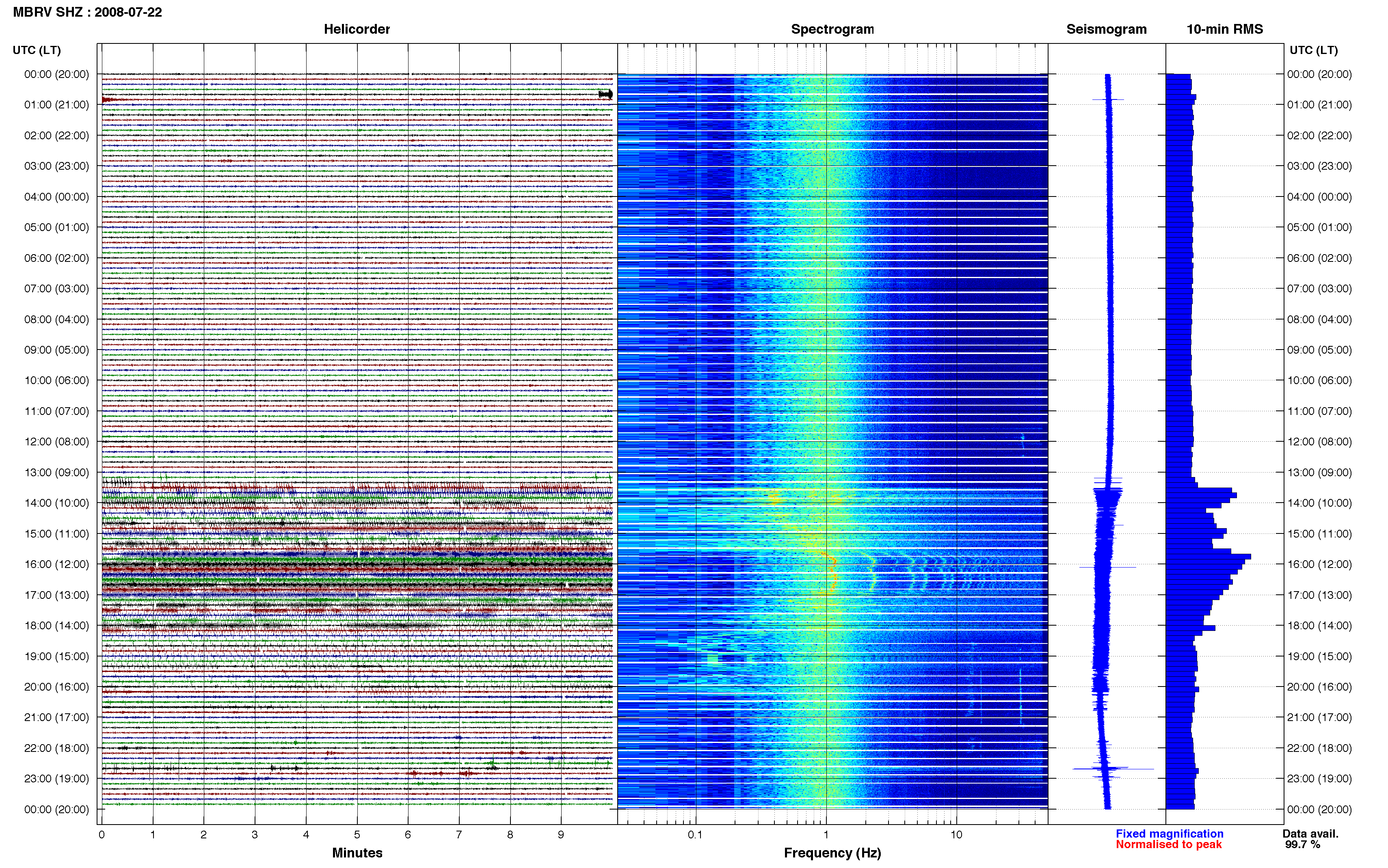Click tick label '4' on the Minutes axis
Image resolution: width=1388 pixels, height=868 pixels.
coord(306,835)
